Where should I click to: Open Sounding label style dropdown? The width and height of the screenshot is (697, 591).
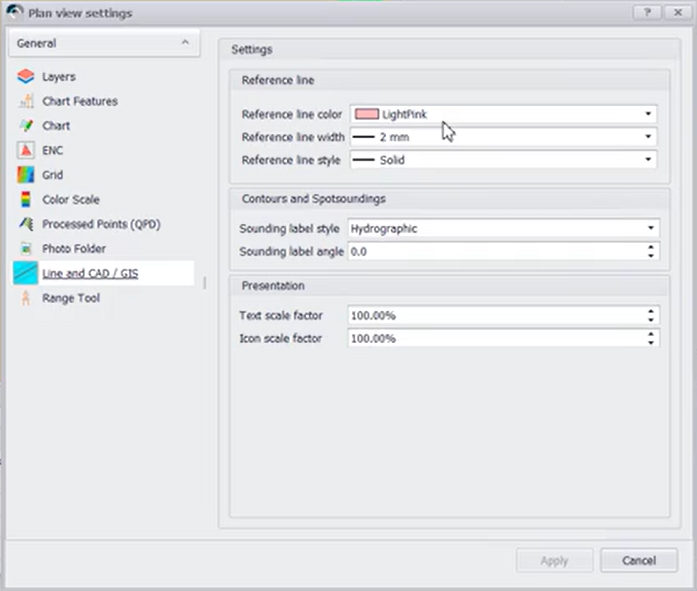tap(503, 229)
